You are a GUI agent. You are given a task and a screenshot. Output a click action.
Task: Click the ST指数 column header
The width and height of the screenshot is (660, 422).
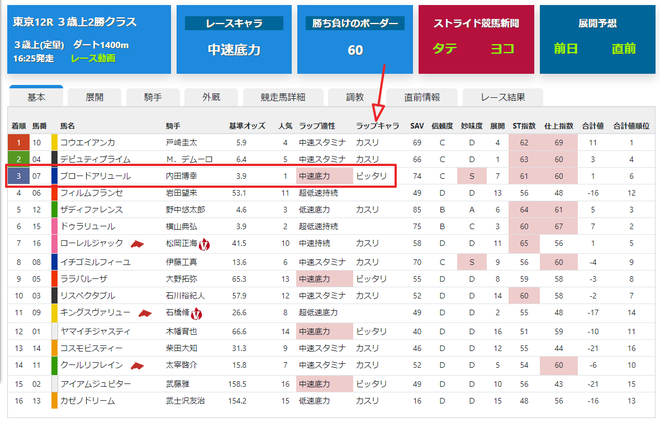tap(524, 126)
